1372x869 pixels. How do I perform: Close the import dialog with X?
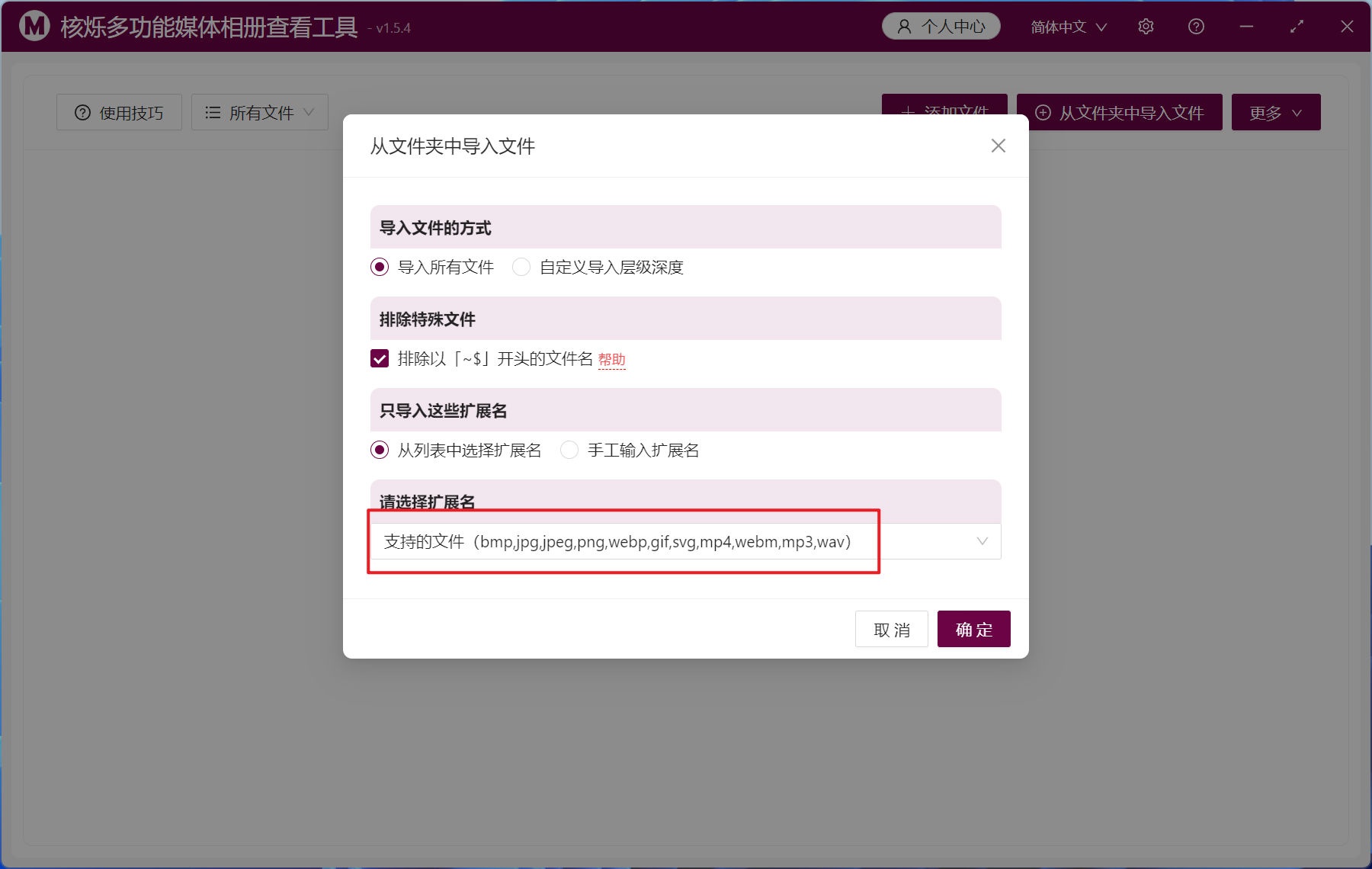point(998,146)
